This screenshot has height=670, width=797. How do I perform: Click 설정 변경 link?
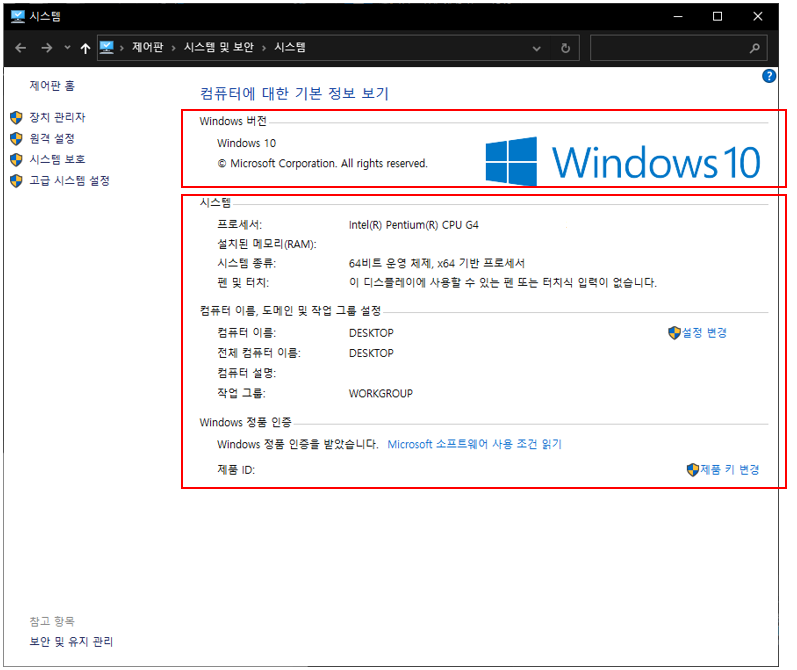(x=704, y=333)
